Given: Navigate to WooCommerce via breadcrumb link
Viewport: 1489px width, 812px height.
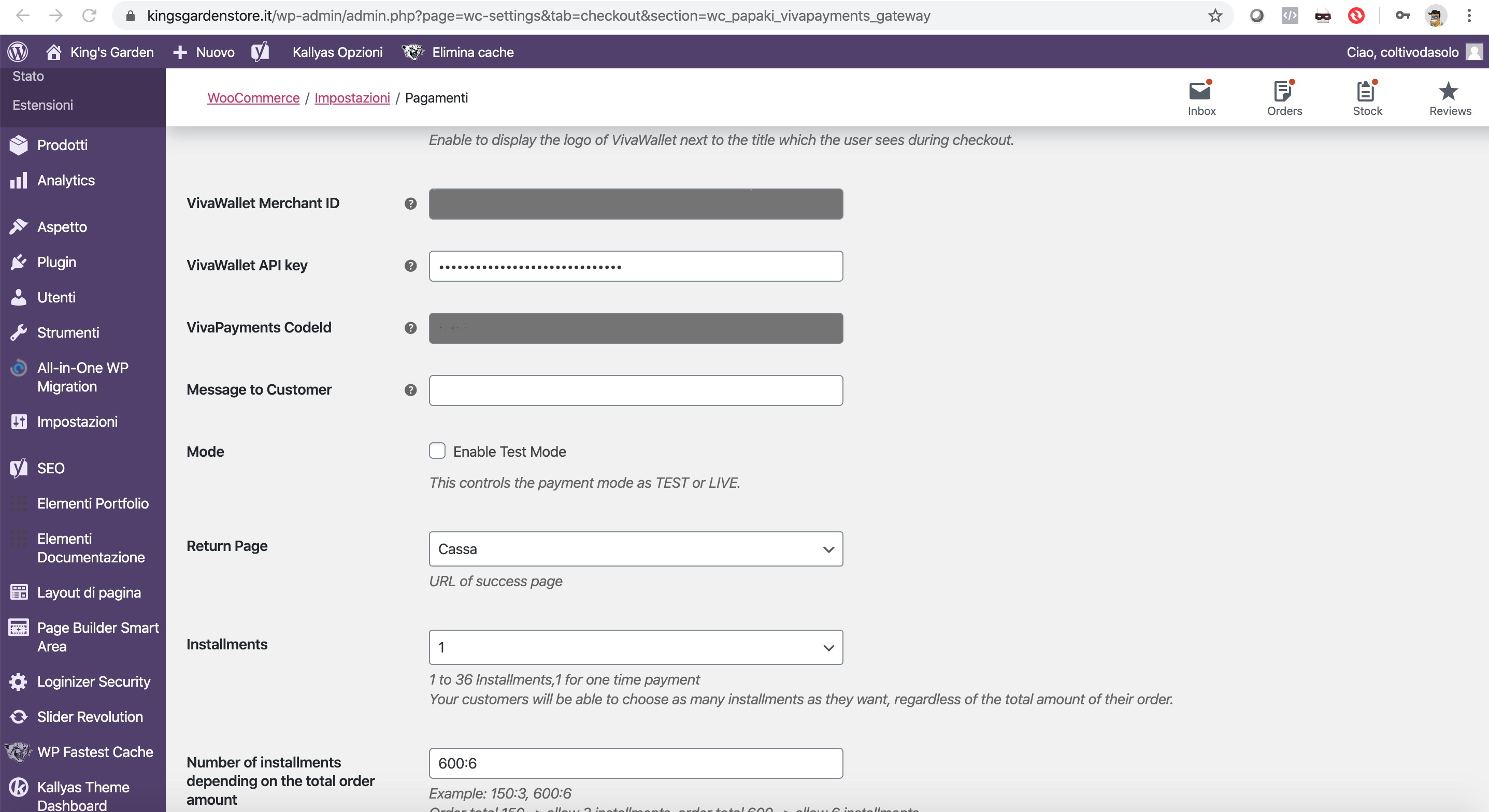Looking at the screenshot, I should click(x=253, y=98).
